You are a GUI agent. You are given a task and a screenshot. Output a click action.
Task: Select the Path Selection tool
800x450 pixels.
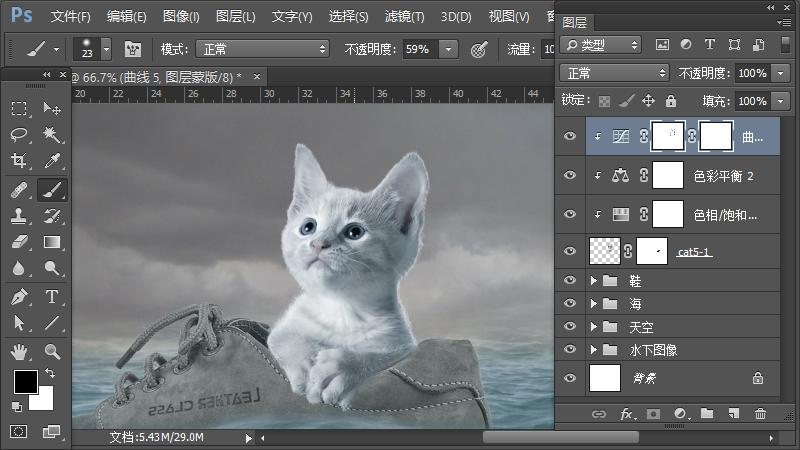[19, 323]
